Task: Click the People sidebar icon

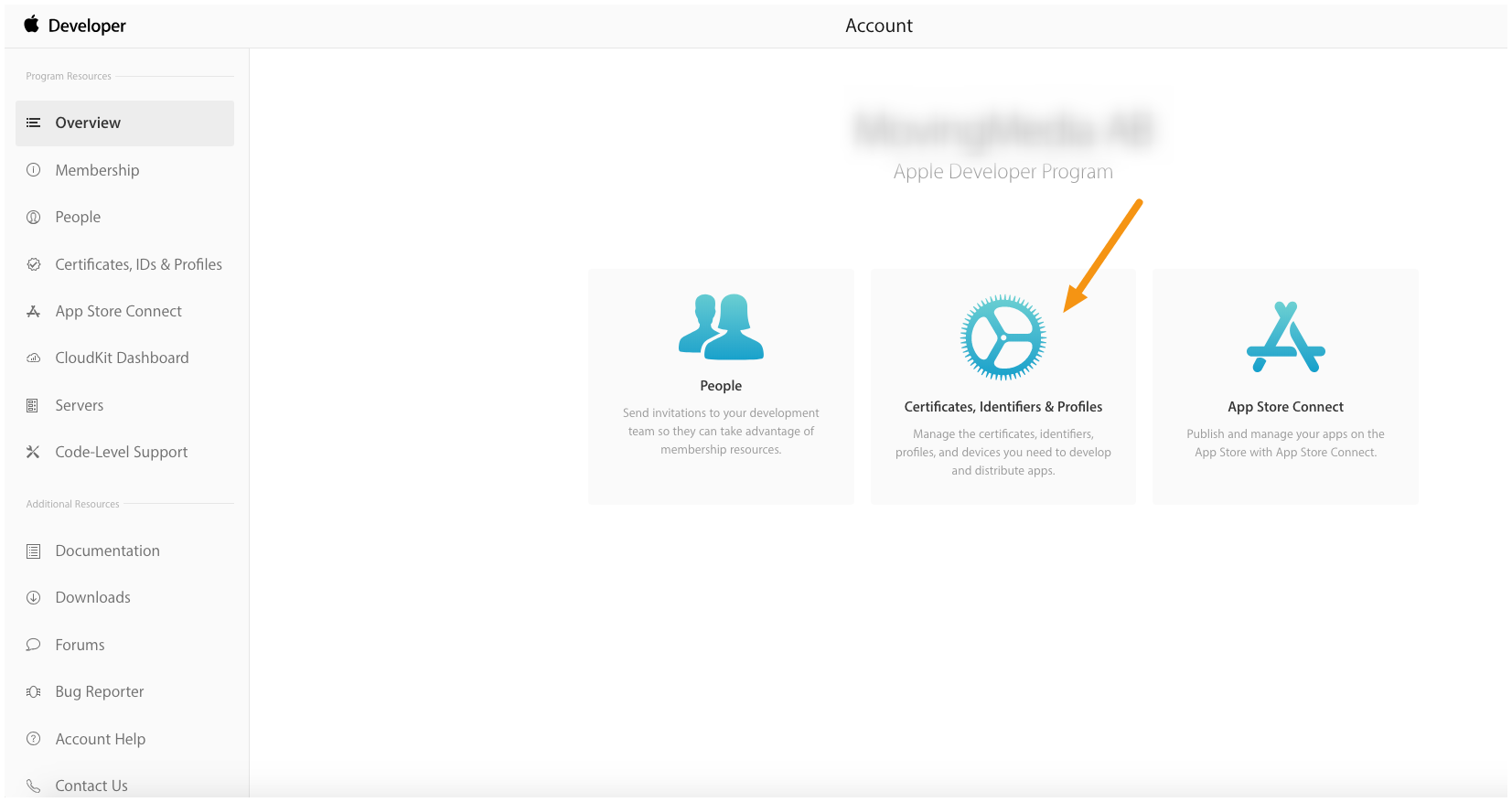Action: point(33,217)
